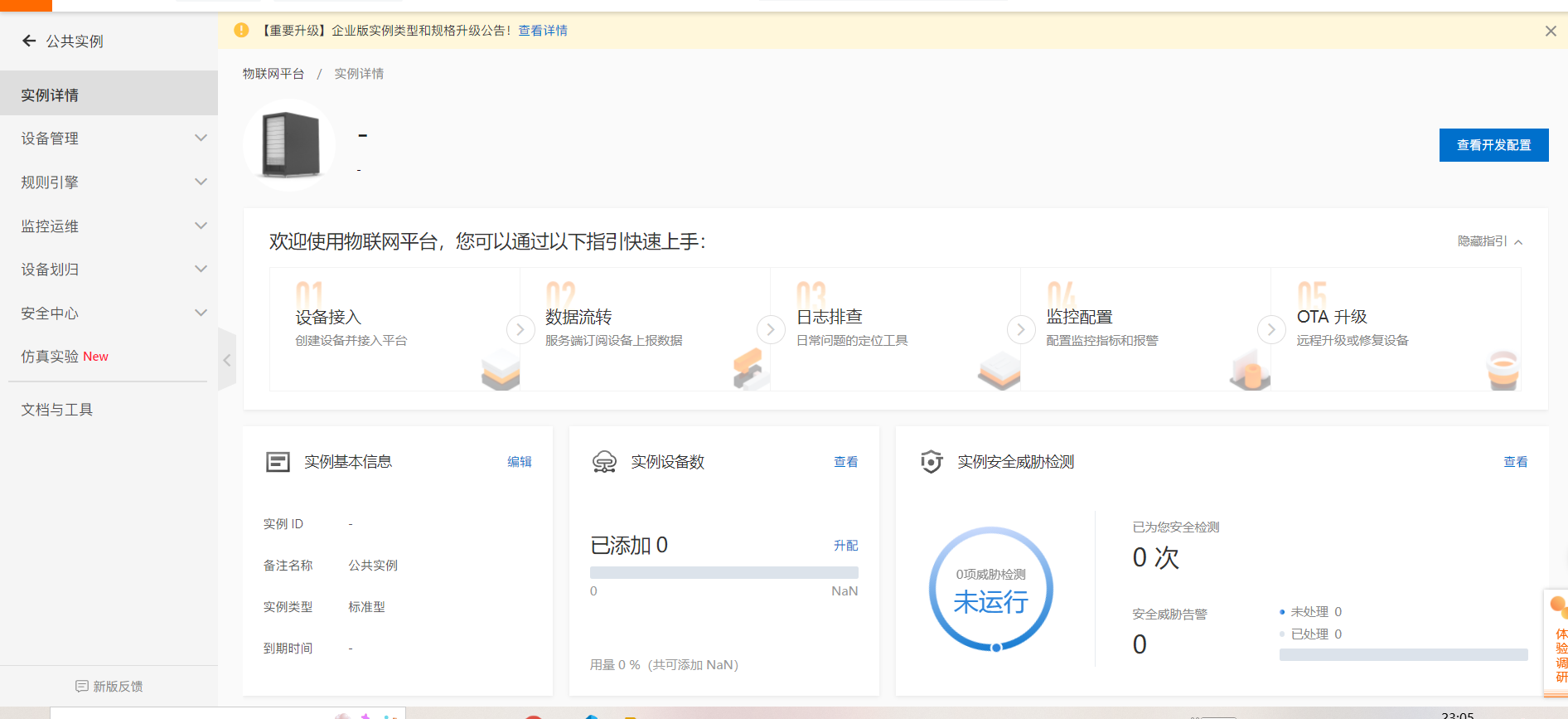Open the 设备接入 guide step
This screenshot has width=1568, height=719.
pyautogui.click(x=394, y=329)
